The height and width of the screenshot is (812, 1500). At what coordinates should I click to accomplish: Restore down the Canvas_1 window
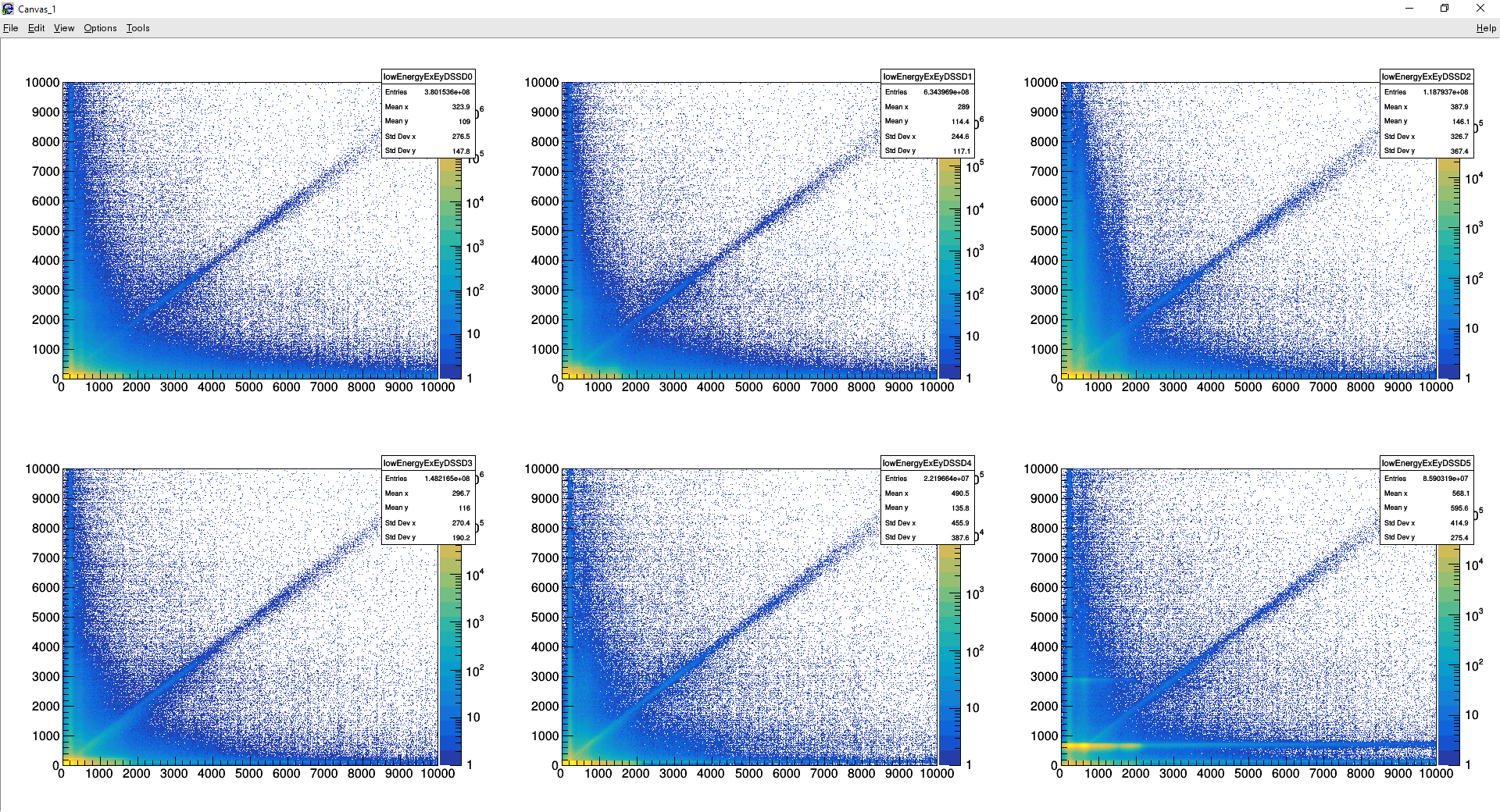coord(1445,9)
